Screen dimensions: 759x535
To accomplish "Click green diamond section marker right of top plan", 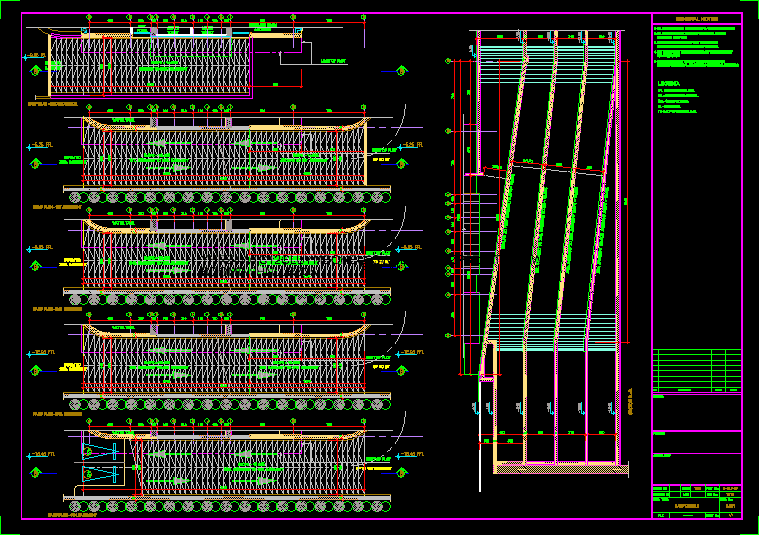I will 402,69.
